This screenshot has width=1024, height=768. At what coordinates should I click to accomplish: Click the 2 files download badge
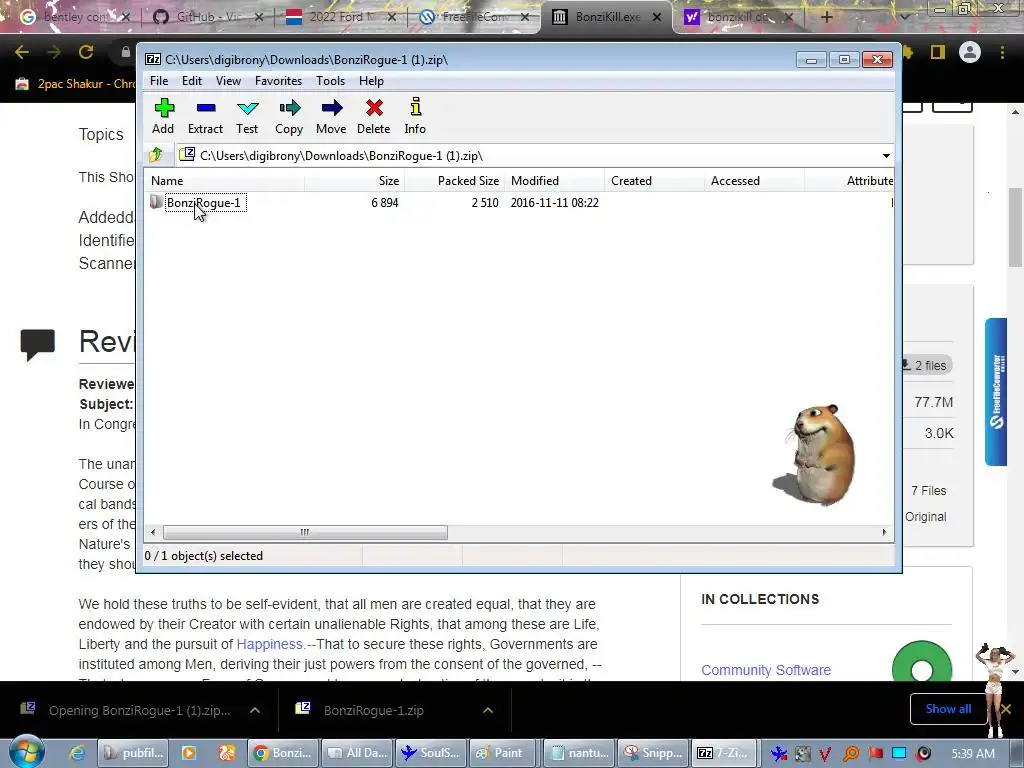point(926,365)
